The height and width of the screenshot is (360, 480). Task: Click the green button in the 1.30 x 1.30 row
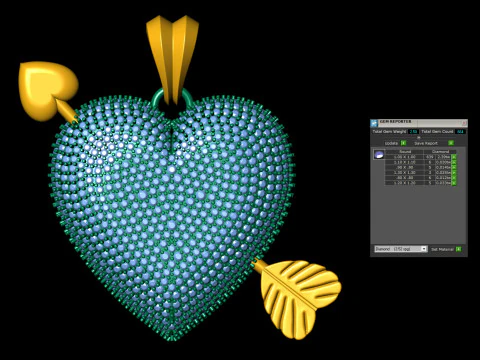click(x=454, y=173)
